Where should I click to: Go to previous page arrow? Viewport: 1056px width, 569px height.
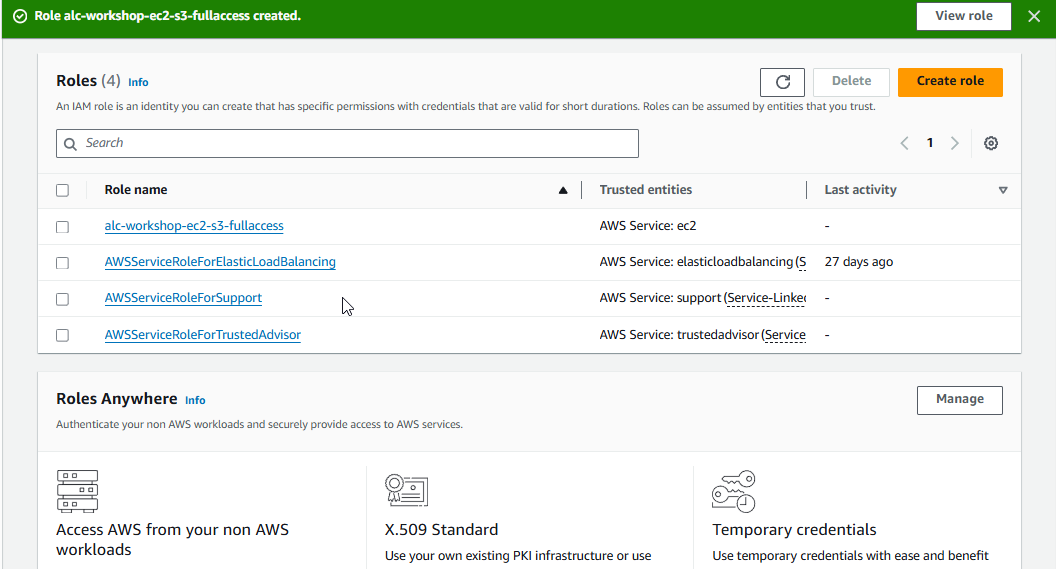point(904,143)
